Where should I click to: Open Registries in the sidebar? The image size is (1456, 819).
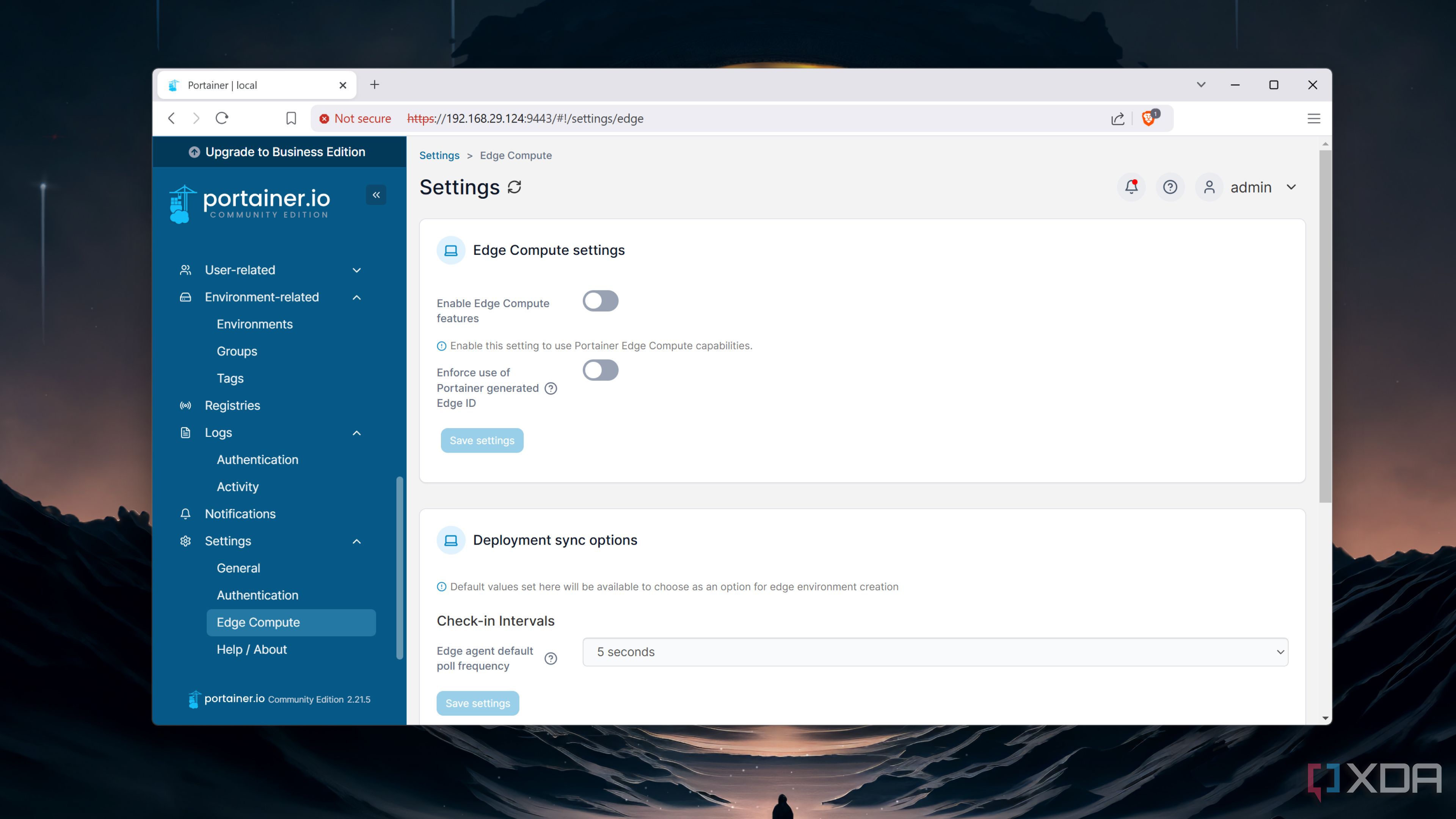[x=232, y=405]
